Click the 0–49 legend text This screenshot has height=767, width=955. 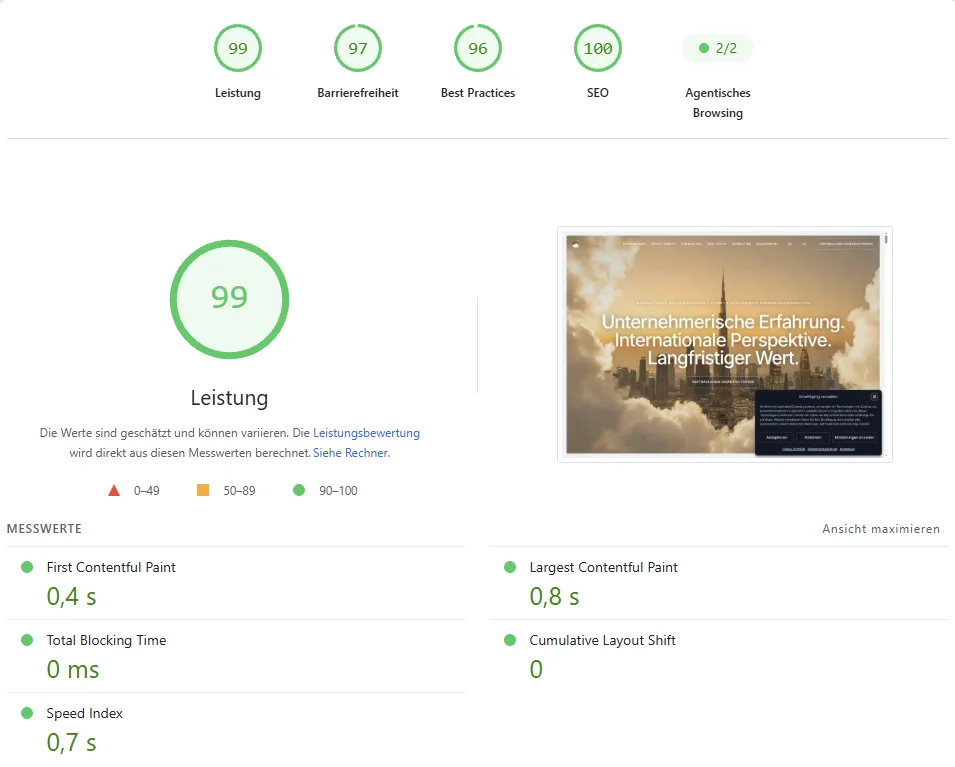146,490
